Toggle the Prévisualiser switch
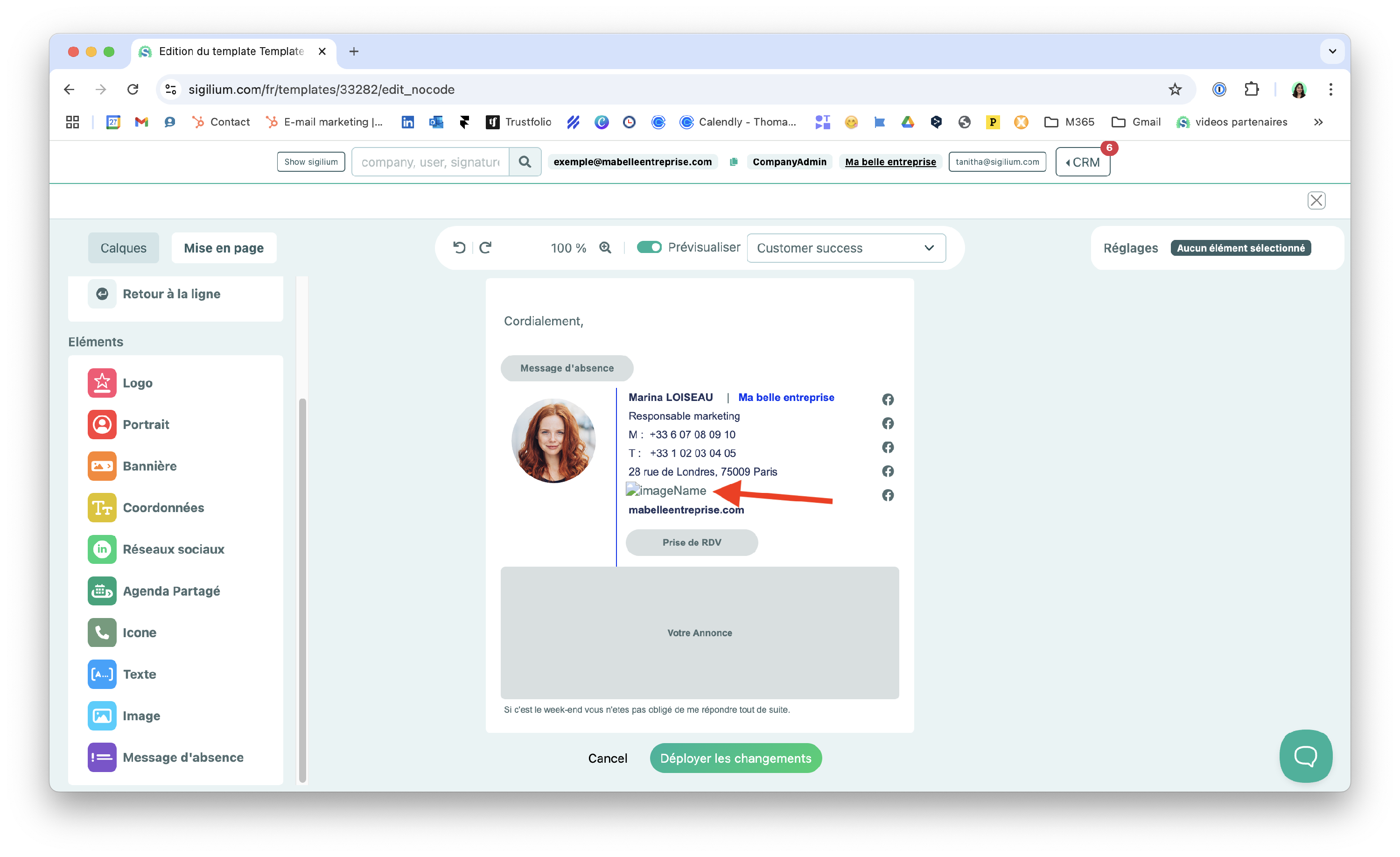1400x857 pixels. 649,248
